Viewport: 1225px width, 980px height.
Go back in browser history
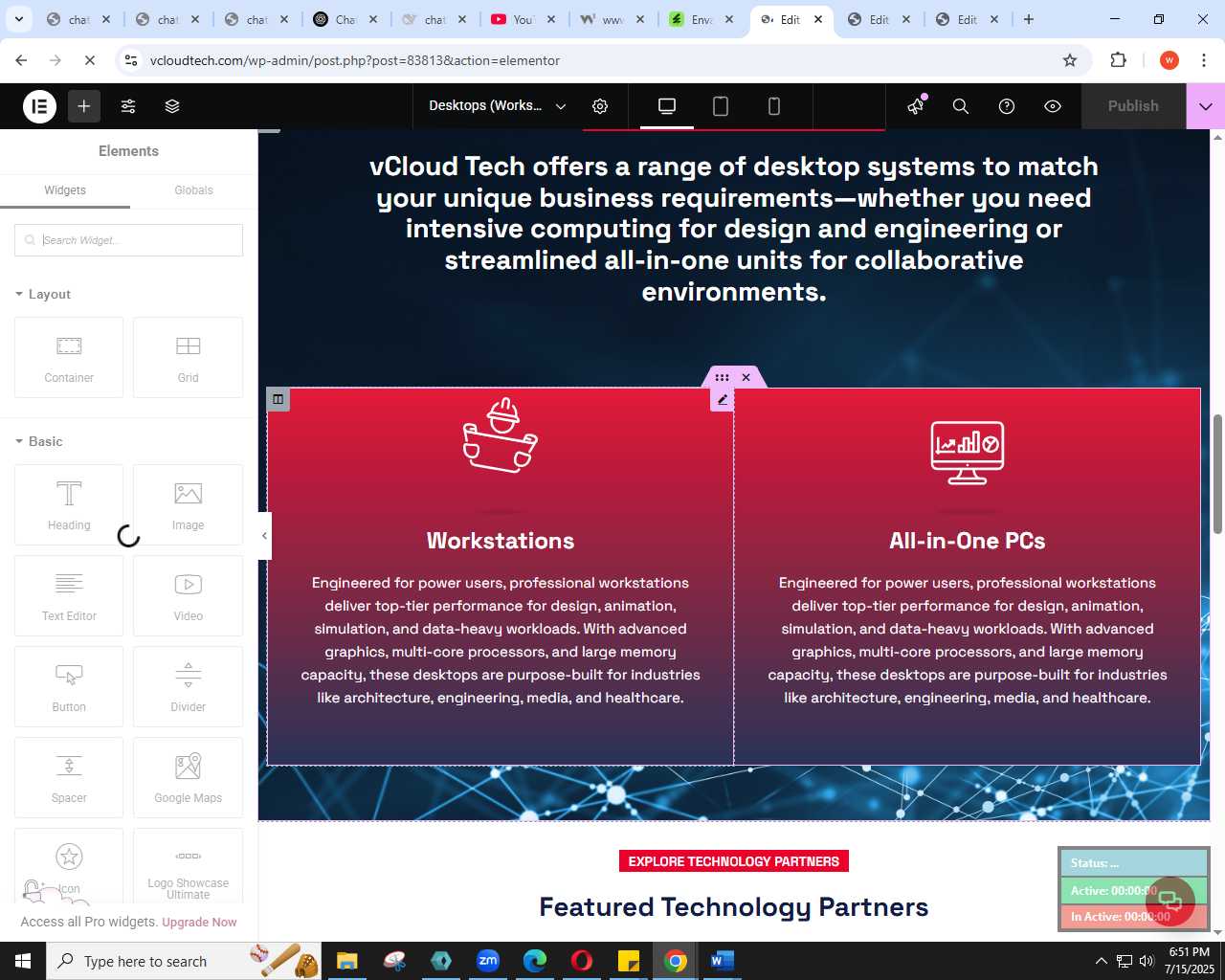21,60
